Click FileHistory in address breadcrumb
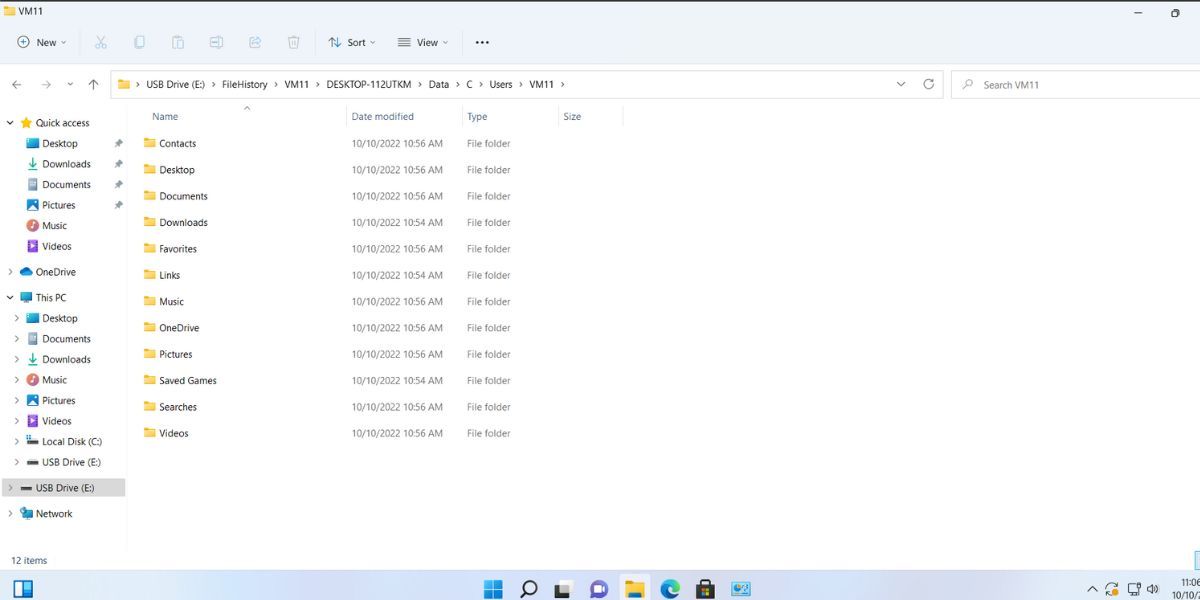This screenshot has height=600, width=1200. [244, 85]
